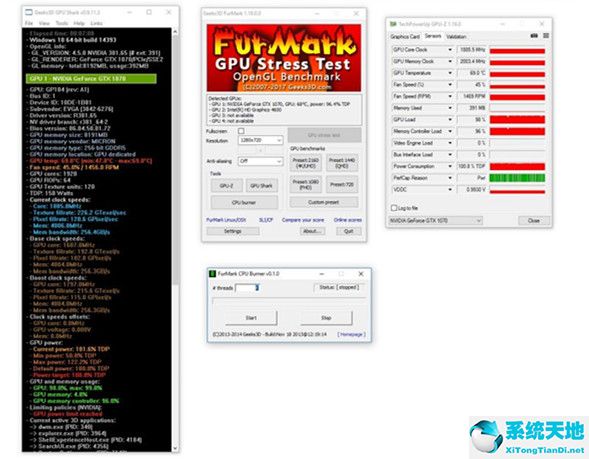Tick the Log to file checkbox
The height and width of the screenshot is (459, 589).
(394, 208)
